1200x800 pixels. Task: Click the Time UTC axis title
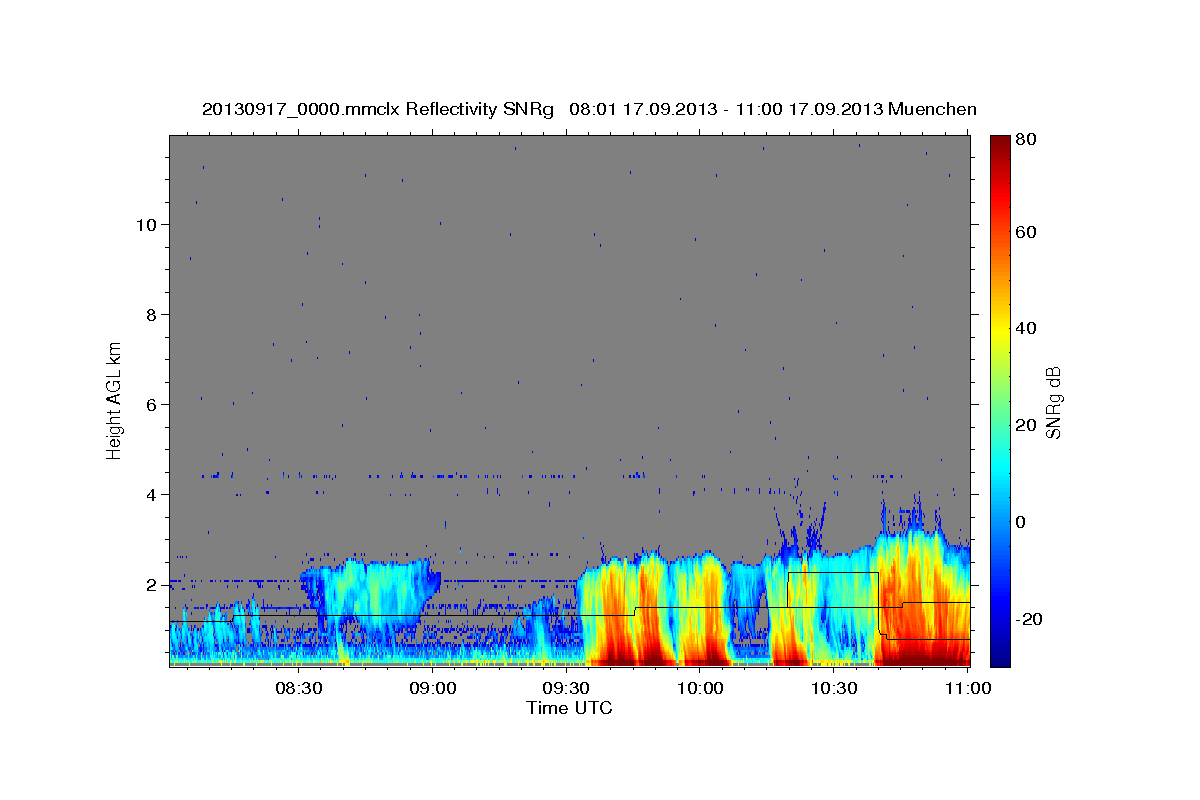tap(569, 709)
